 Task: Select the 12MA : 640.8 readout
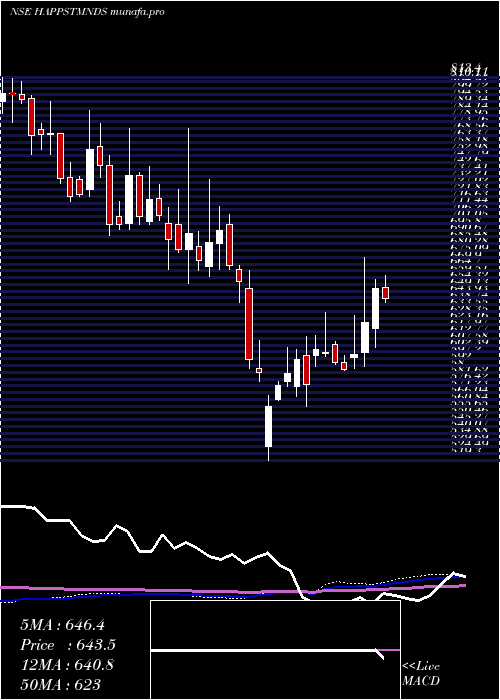[x=67, y=665]
